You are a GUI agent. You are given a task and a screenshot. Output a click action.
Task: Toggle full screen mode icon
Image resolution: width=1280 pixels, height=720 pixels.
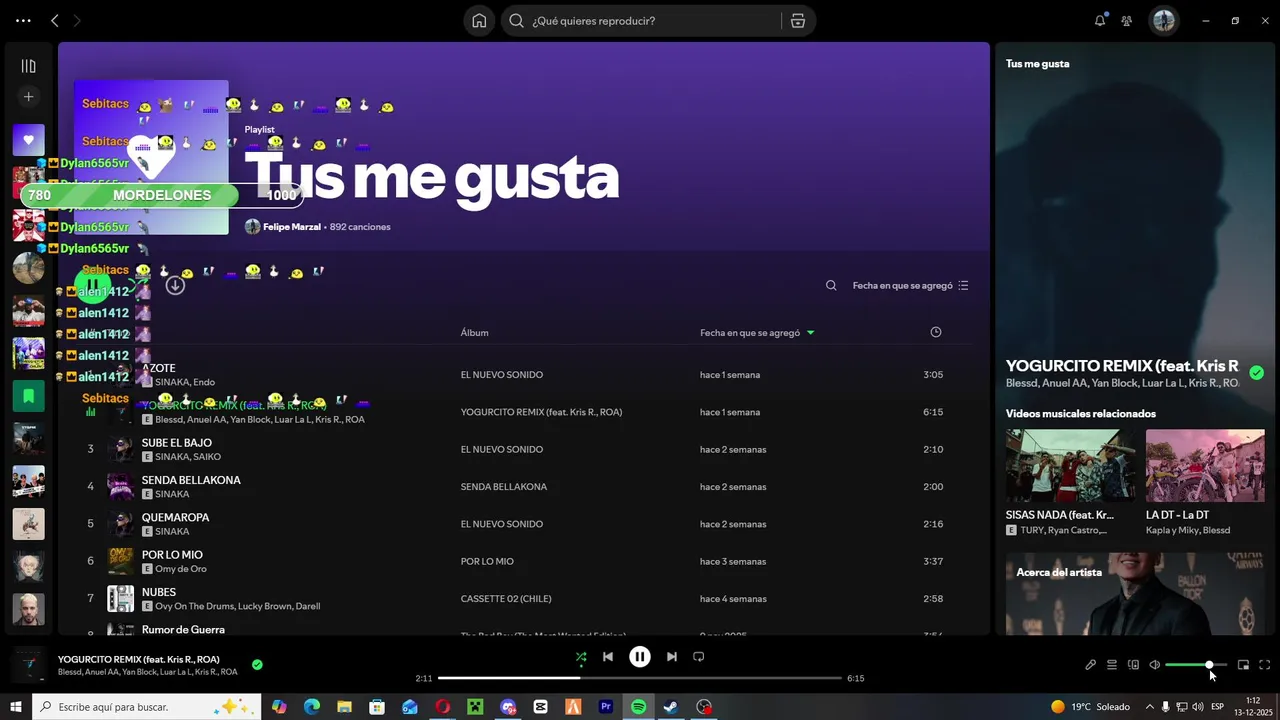[x=1265, y=665]
